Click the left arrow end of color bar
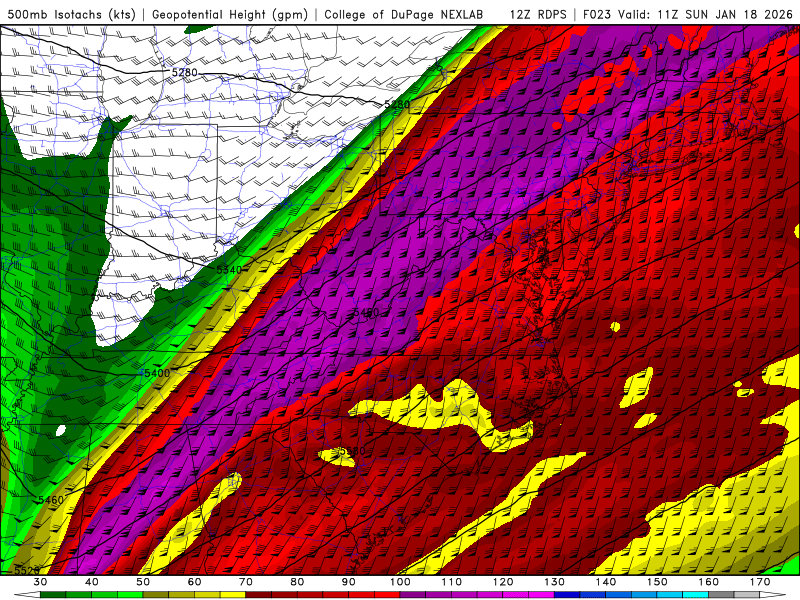Image resolution: width=800 pixels, height=600 pixels. click(27, 595)
